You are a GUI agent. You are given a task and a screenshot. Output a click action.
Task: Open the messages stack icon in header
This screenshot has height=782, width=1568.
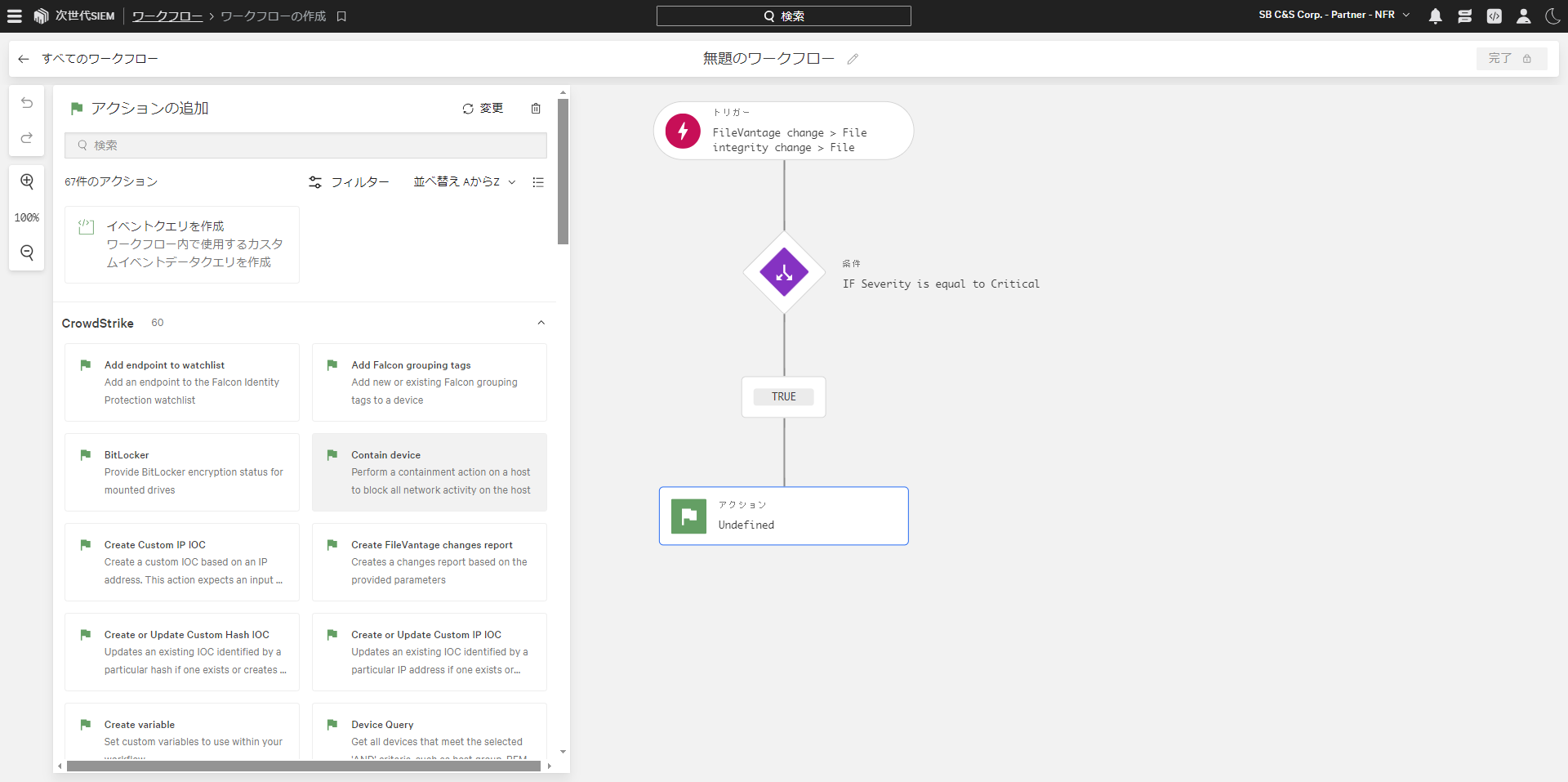tap(1464, 16)
